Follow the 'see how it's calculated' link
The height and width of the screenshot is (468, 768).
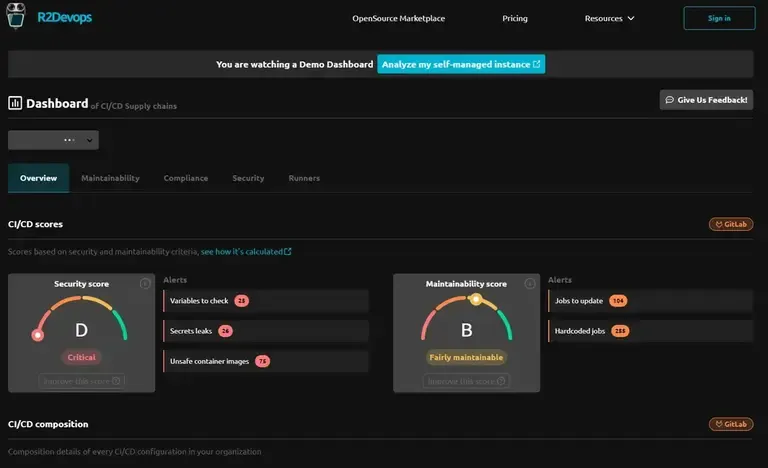[246, 252]
